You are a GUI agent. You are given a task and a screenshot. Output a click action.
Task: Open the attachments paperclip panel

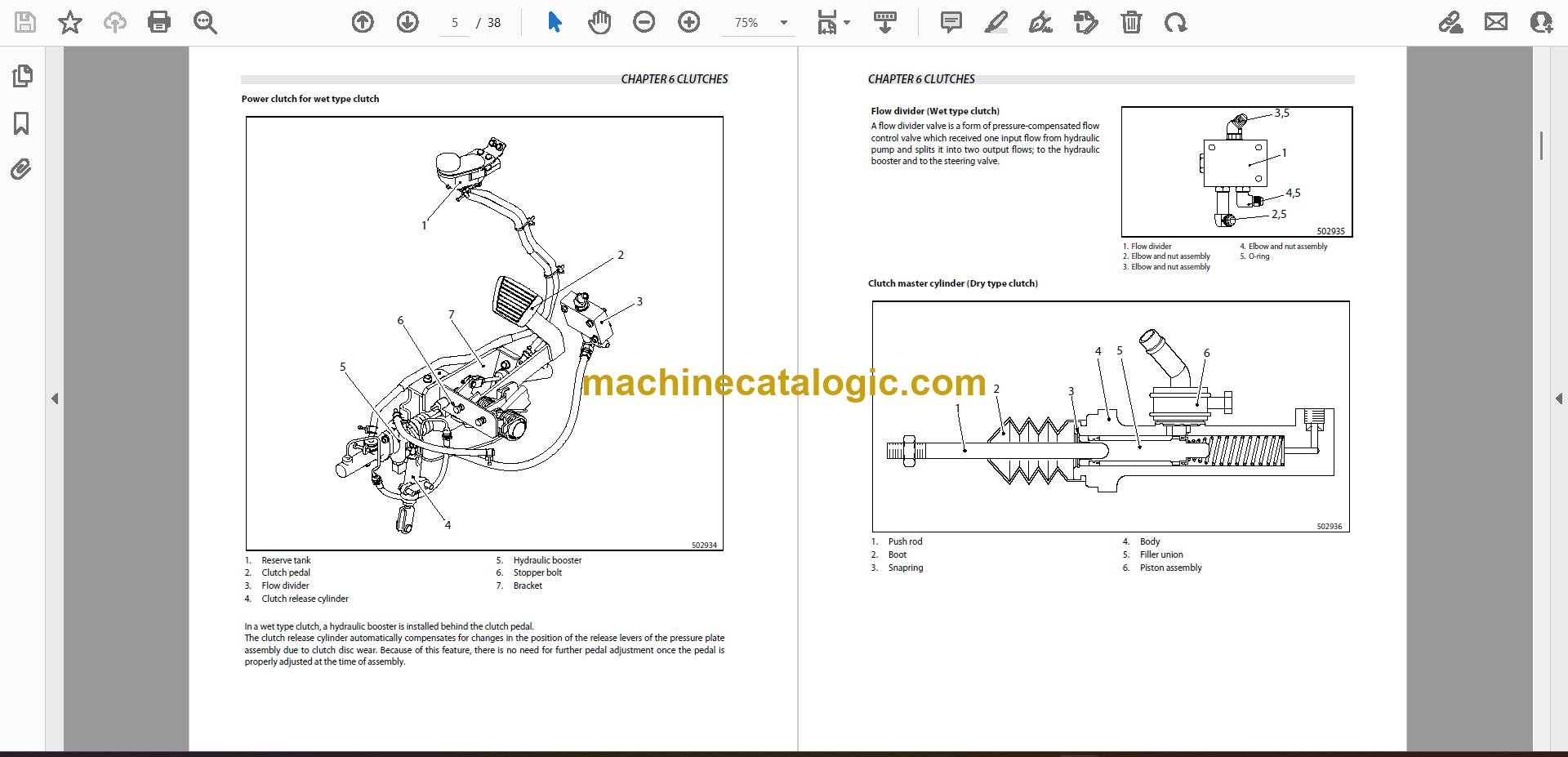(x=21, y=170)
